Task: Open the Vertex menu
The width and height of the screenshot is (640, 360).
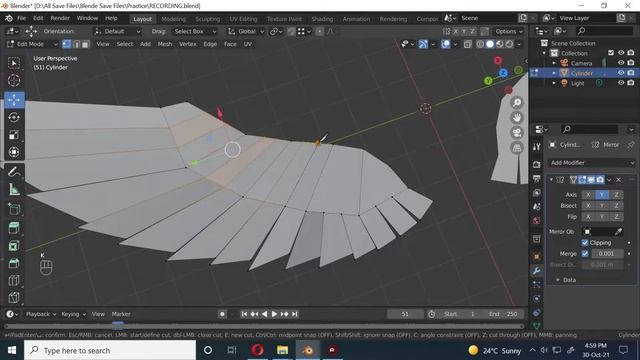Action: point(188,44)
